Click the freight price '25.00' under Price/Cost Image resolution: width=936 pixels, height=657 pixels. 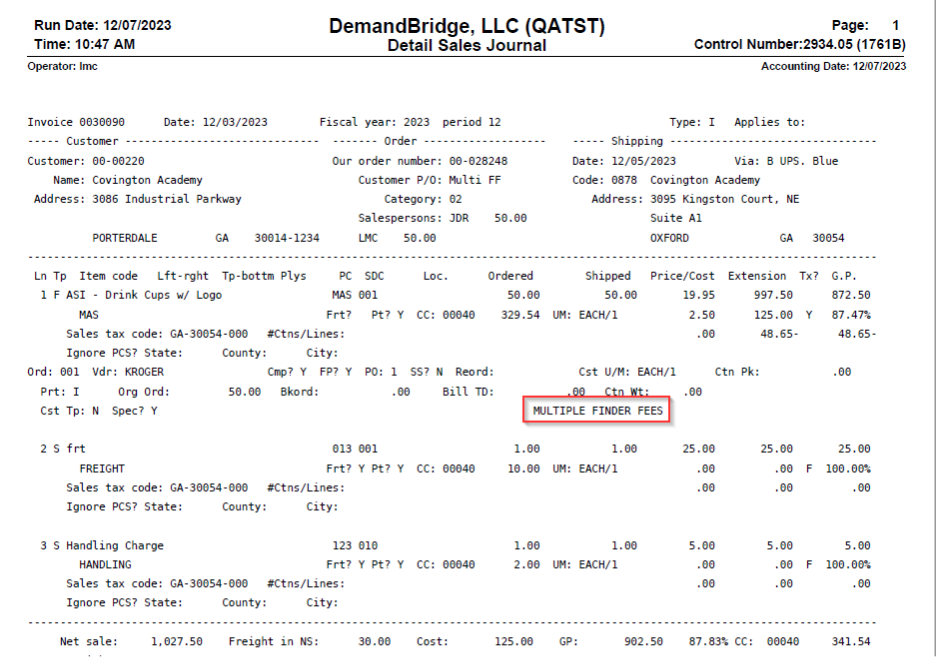pos(698,449)
